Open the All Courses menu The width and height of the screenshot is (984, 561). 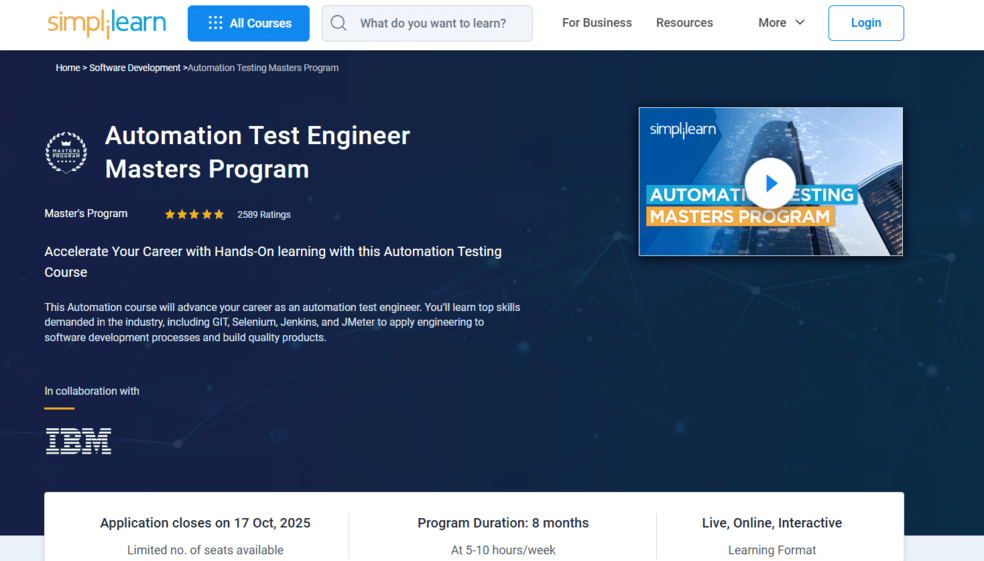248,23
